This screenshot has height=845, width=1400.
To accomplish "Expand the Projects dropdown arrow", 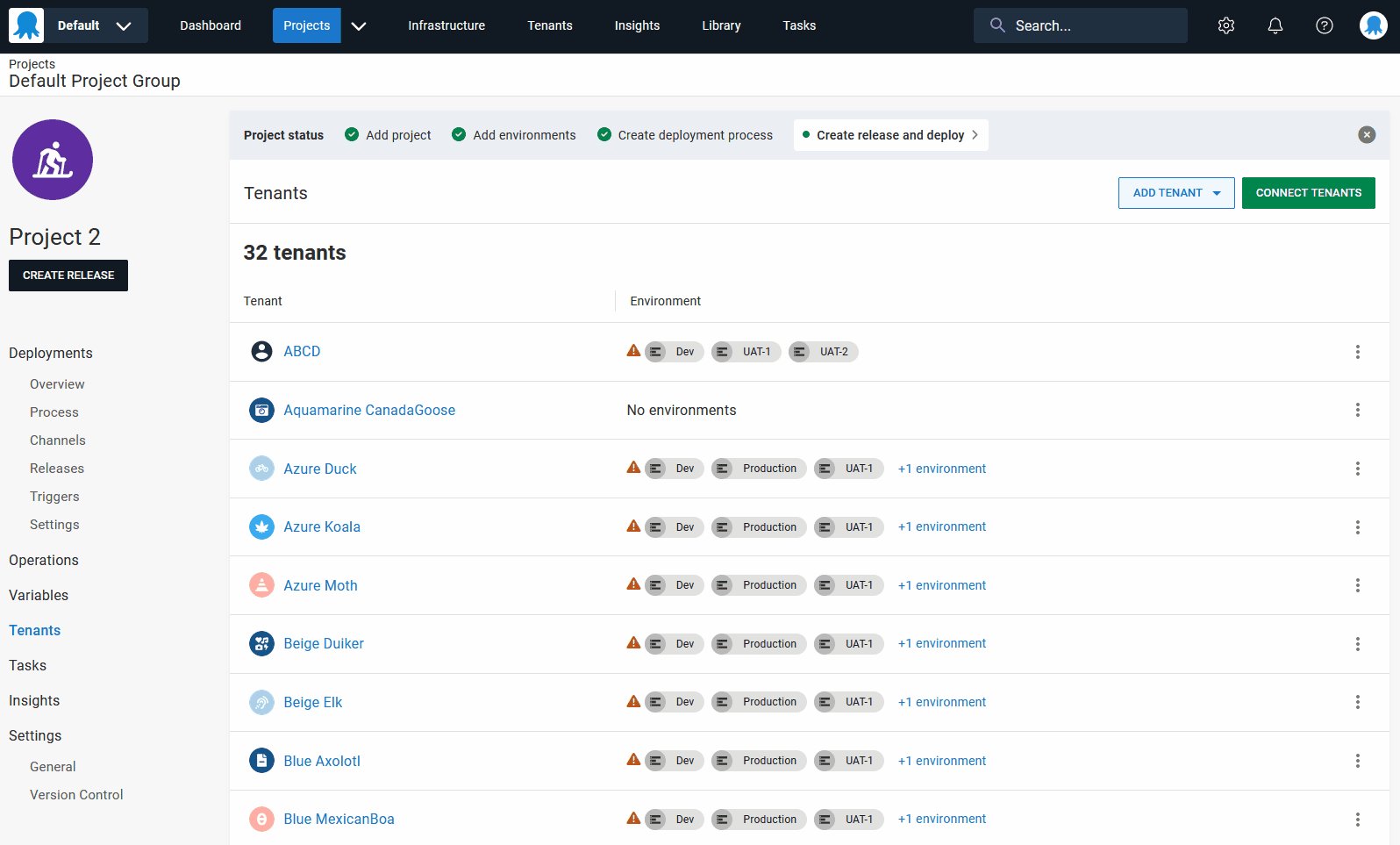I will pos(359,26).
